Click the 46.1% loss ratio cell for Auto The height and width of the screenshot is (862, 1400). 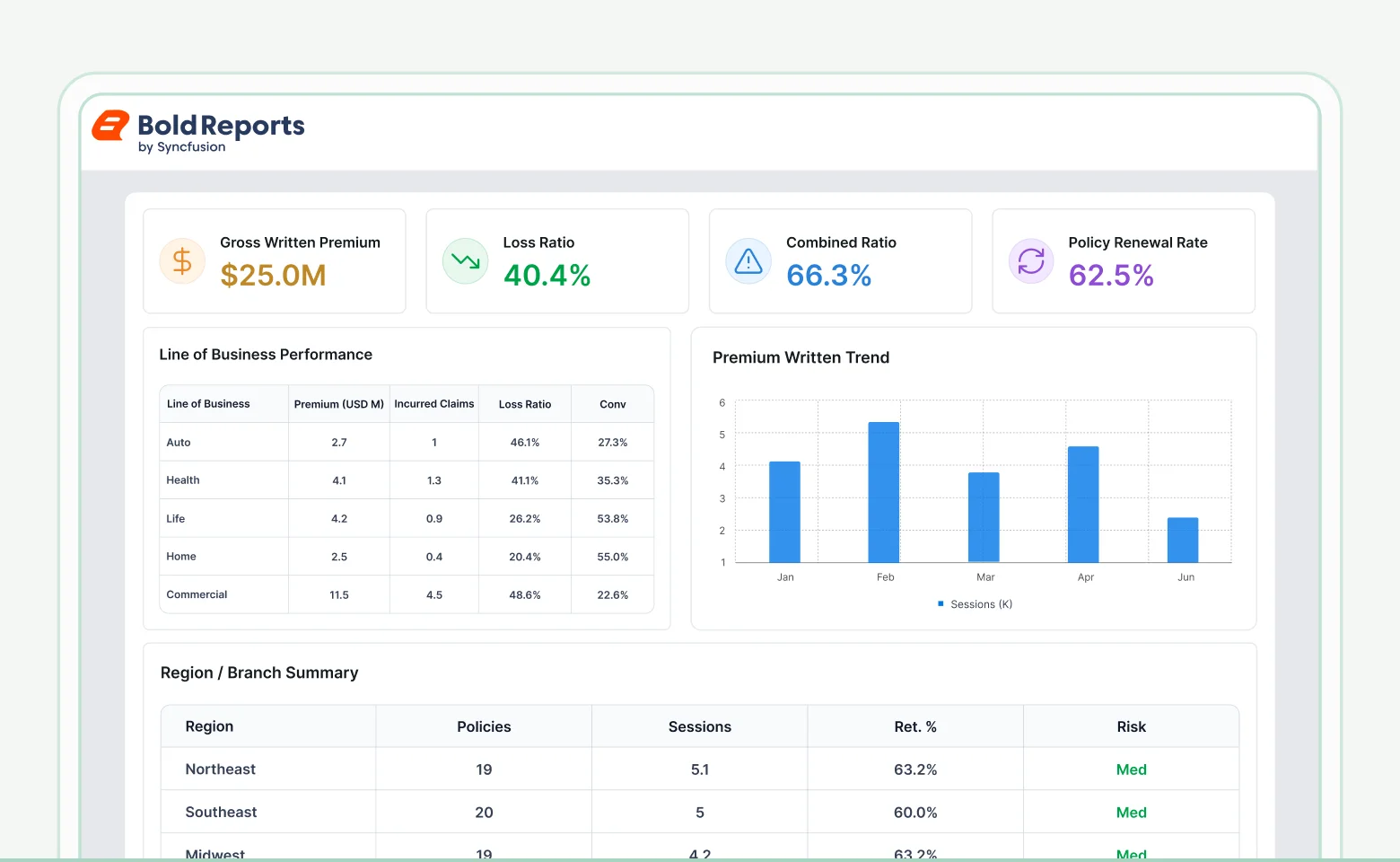click(x=525, y=443)
